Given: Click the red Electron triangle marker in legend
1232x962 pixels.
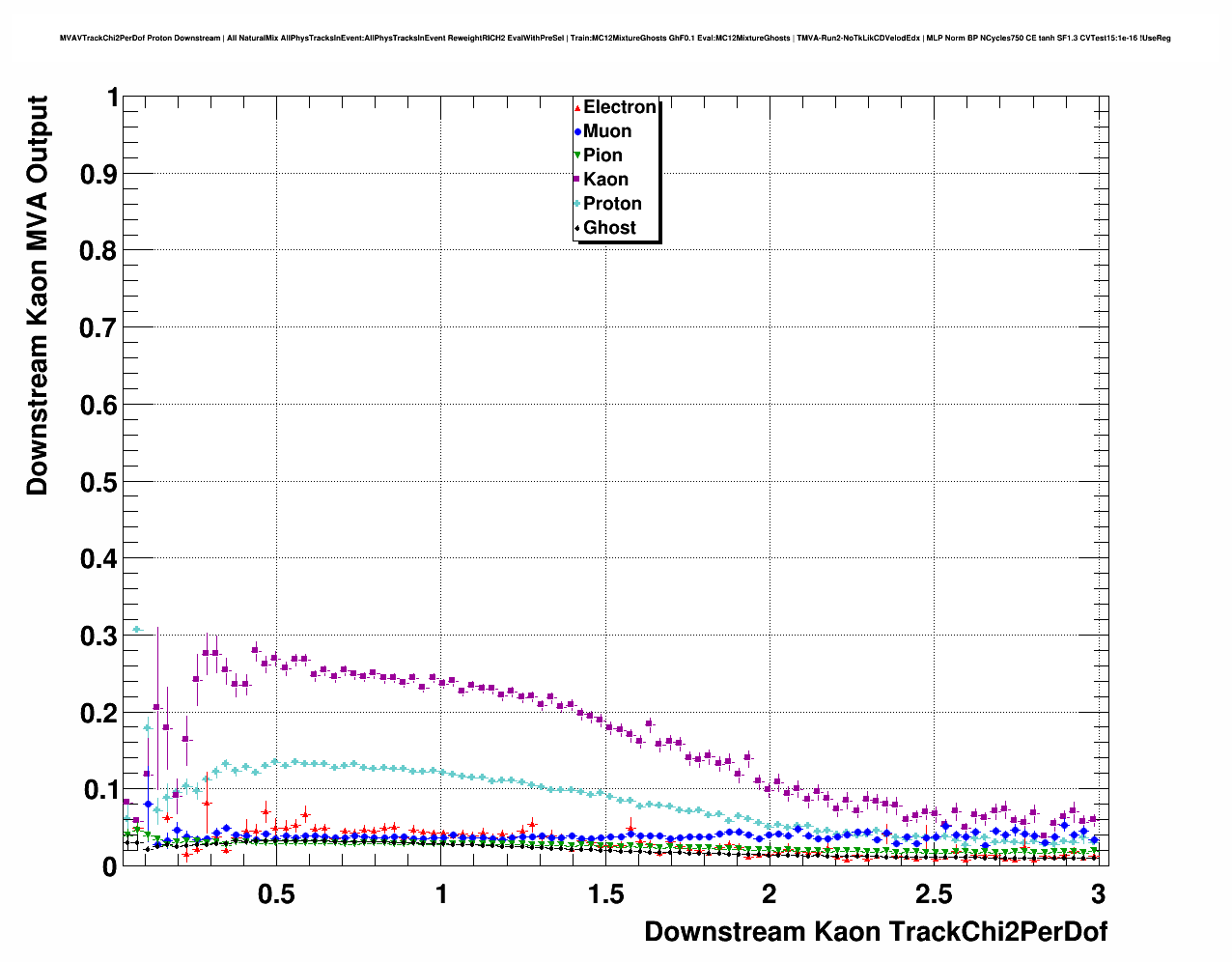Looking at the screenshot, I should click(x=577, y=107).
